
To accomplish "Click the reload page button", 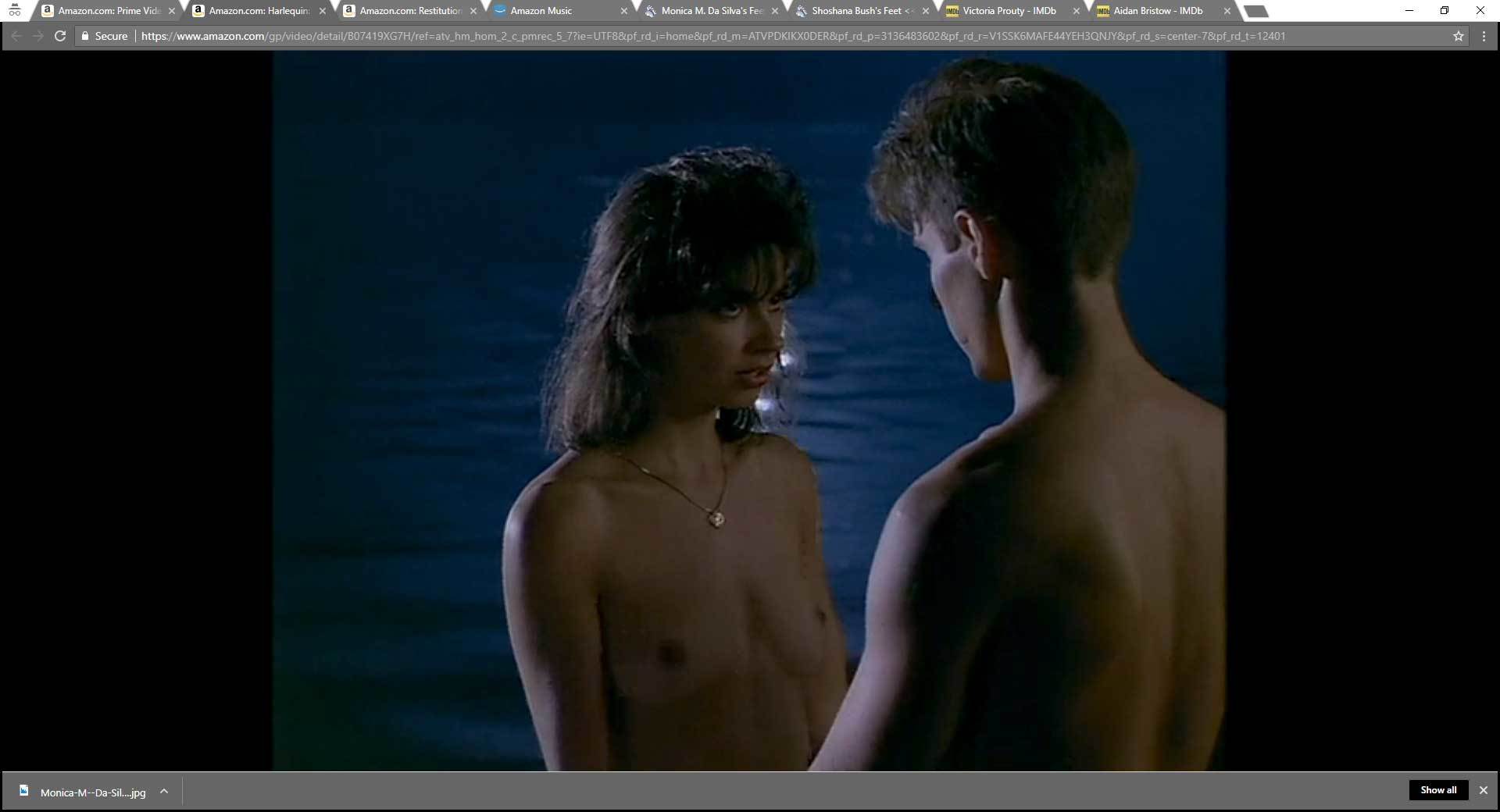I will pyautogui.click(x=59, y=36).
